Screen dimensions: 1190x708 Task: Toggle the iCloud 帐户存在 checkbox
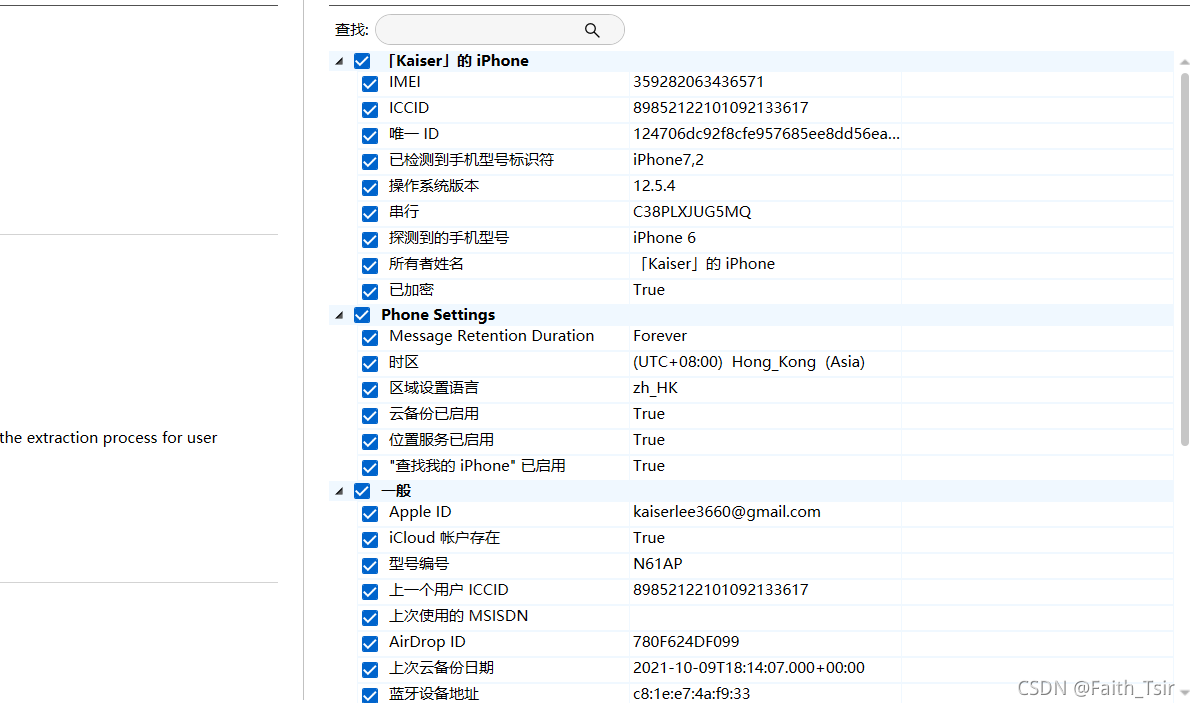tap(370, 540)
